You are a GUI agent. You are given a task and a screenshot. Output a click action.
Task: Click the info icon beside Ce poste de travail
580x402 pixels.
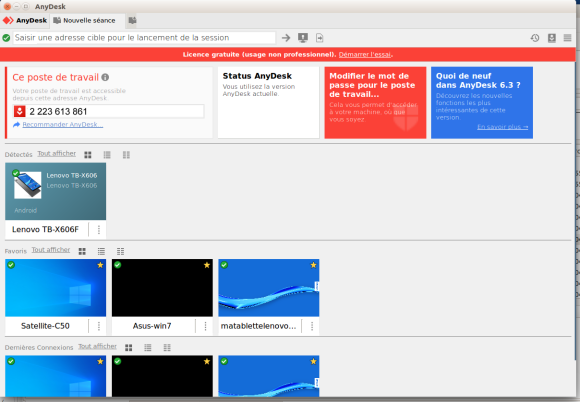coord(105,77)
